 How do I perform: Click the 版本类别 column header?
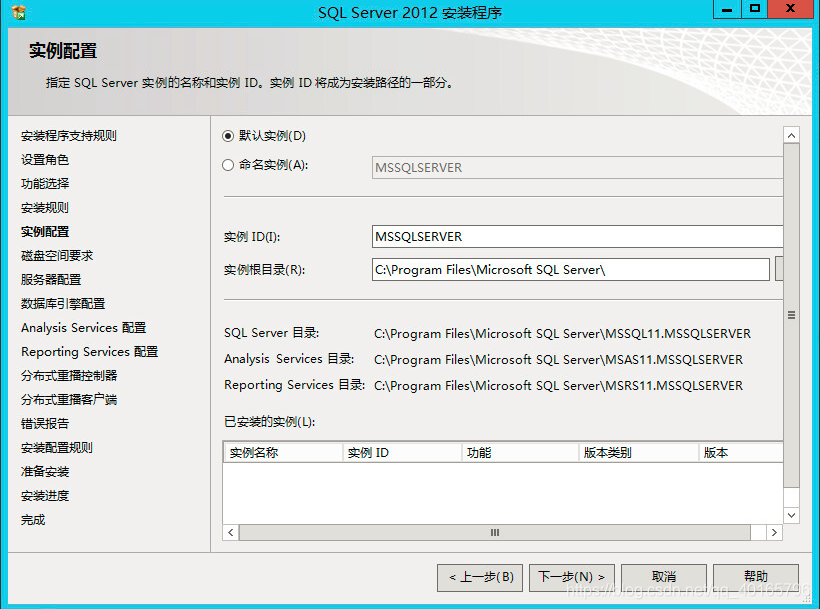click(x=639, y=453)
